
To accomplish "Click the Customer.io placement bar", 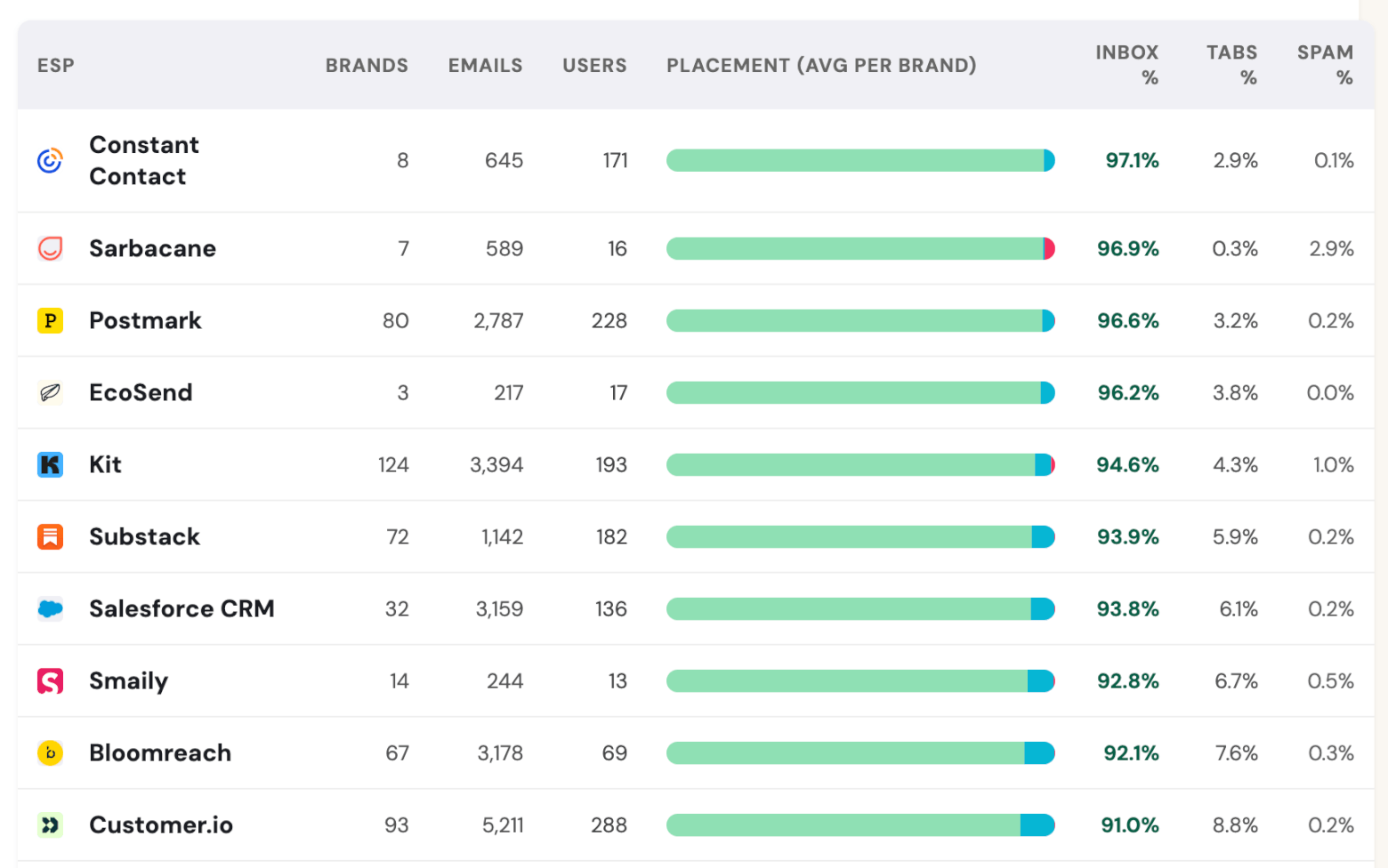I will coord(860,824).
